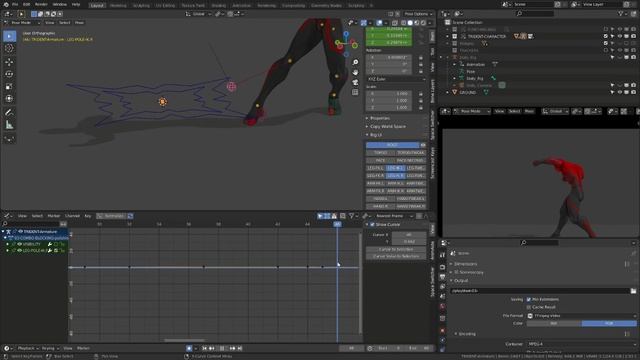
Task: Open the View Layer properties tab icon
Action: [x=442, y=287]
